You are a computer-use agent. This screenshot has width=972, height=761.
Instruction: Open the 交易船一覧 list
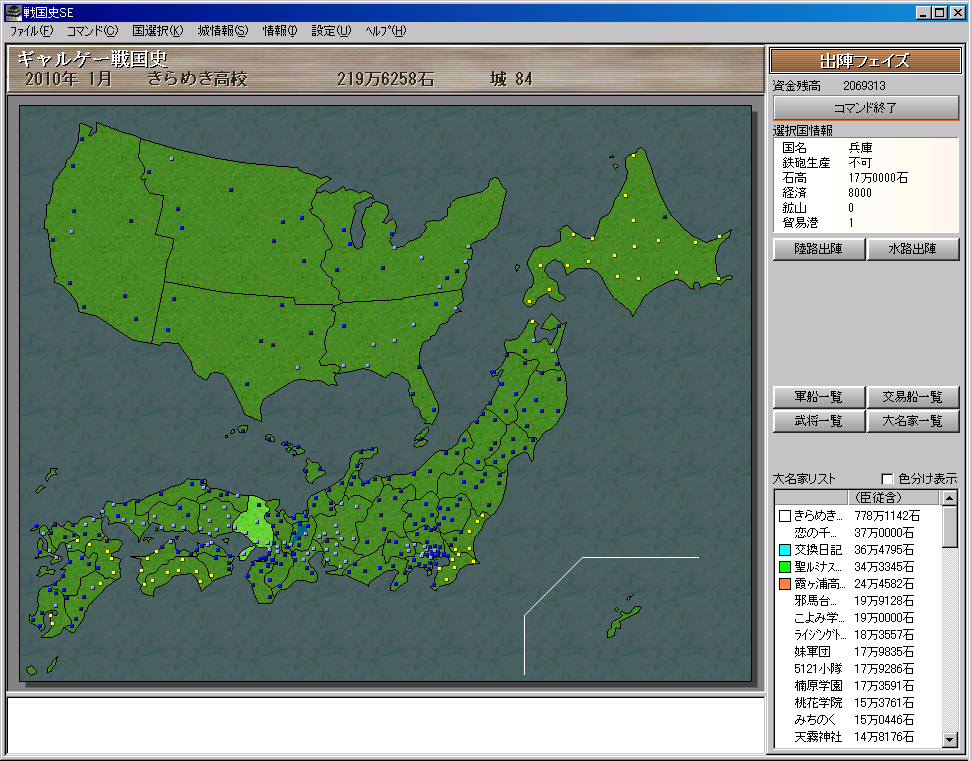pyautogui.click(x=912, y=397)
